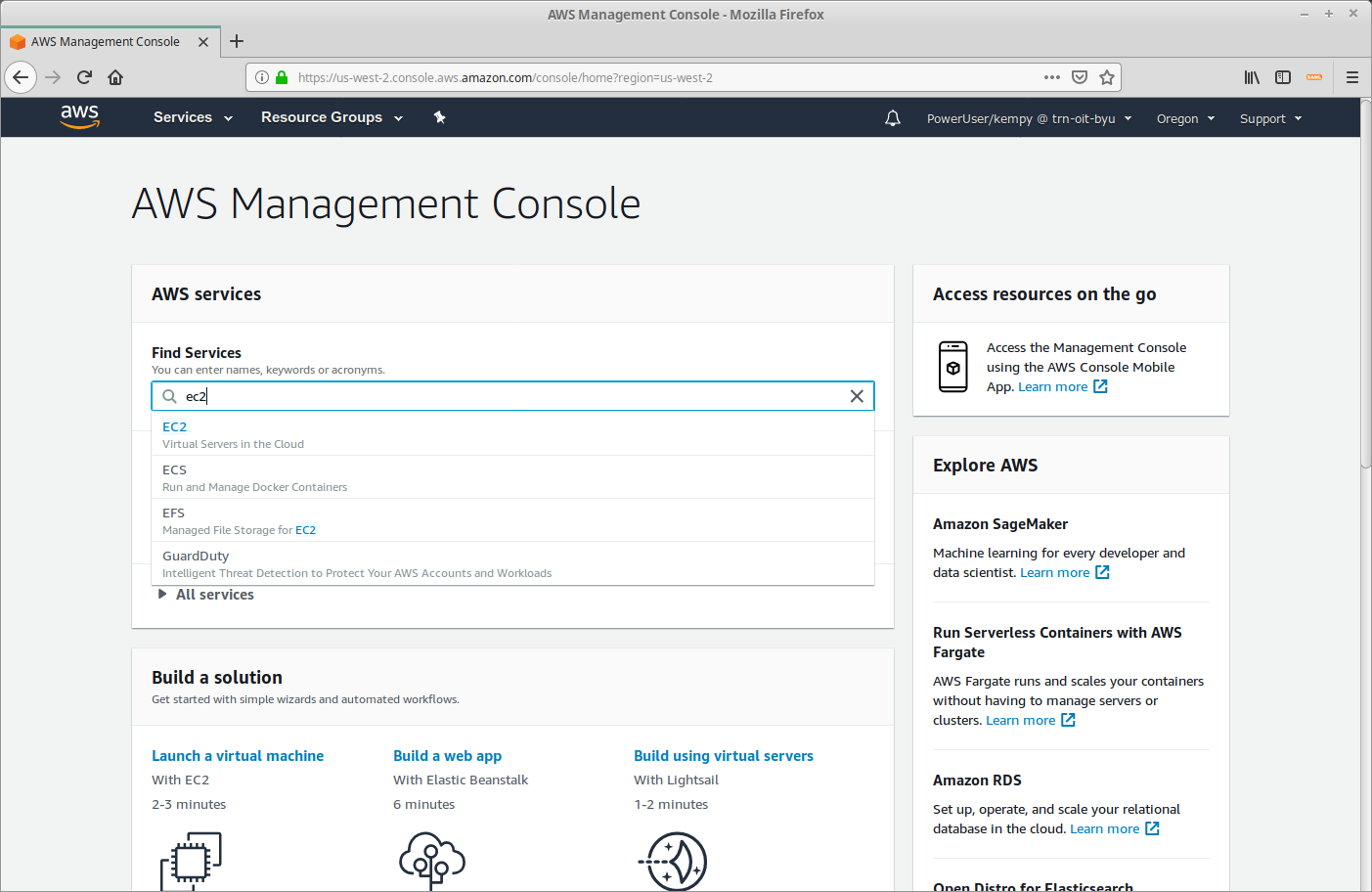
Task: Open page actions three-dot menu
Action: pyautogui.click(x=1052, y=77)
